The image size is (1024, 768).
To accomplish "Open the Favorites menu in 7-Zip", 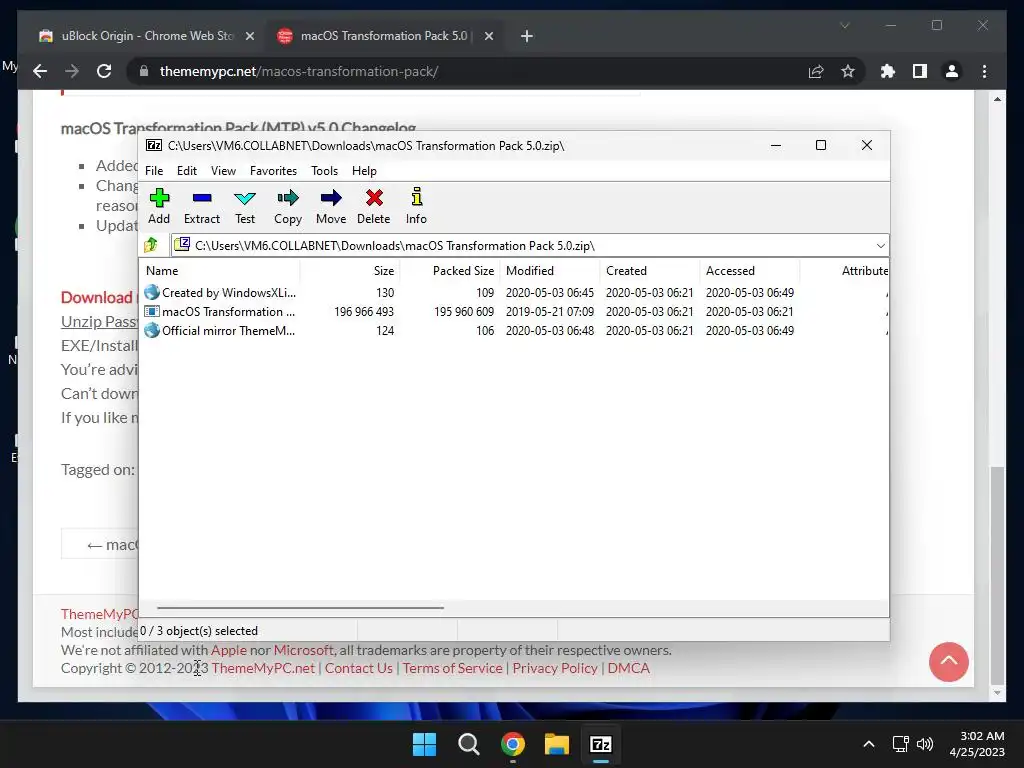I will [273, 170].
